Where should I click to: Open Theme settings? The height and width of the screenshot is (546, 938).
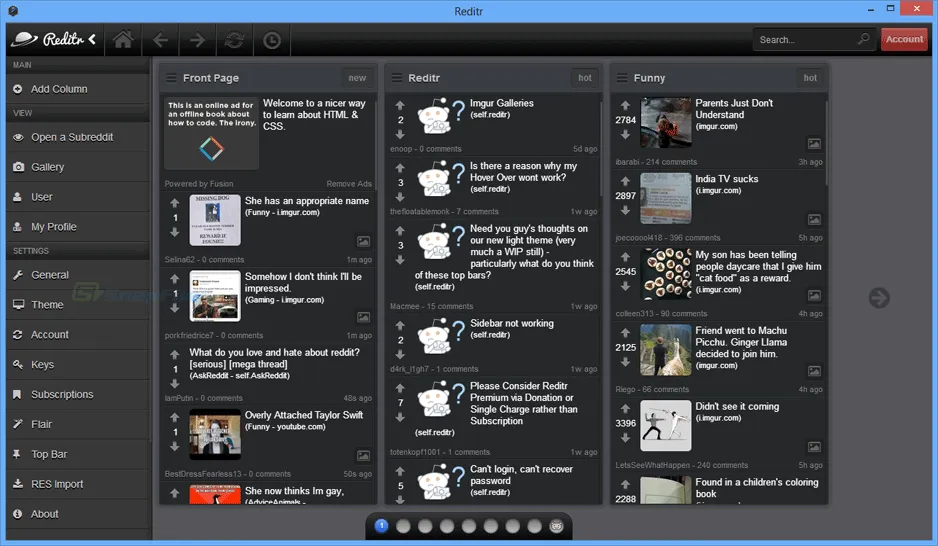pyautogui.click(x=78, y=305)
